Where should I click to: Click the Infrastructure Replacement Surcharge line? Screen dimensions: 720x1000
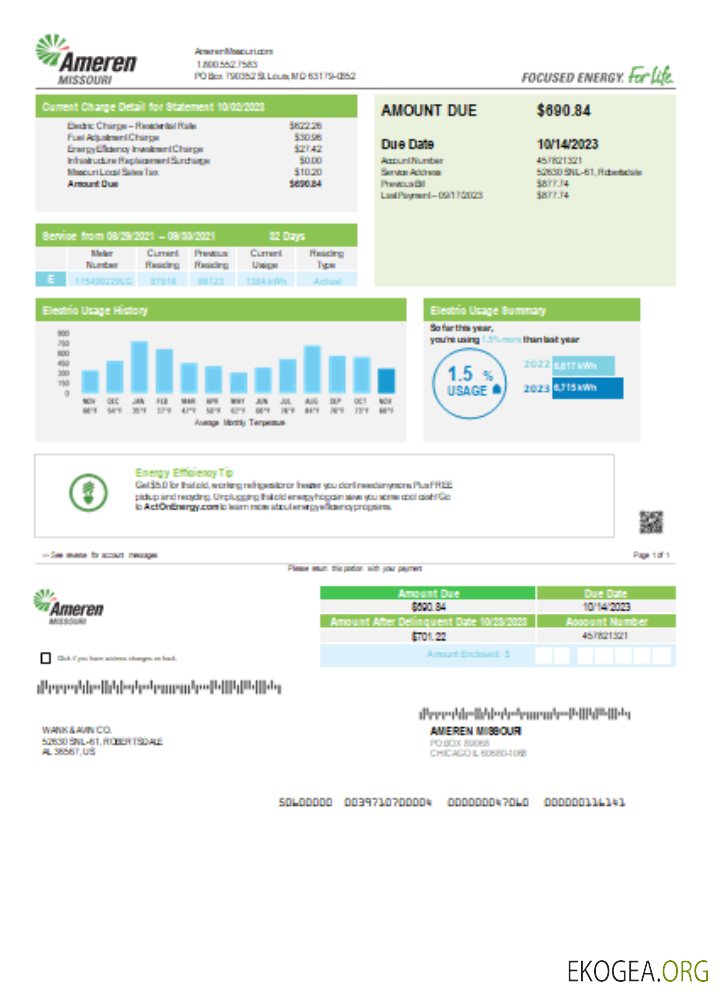(x=195, y=160)
